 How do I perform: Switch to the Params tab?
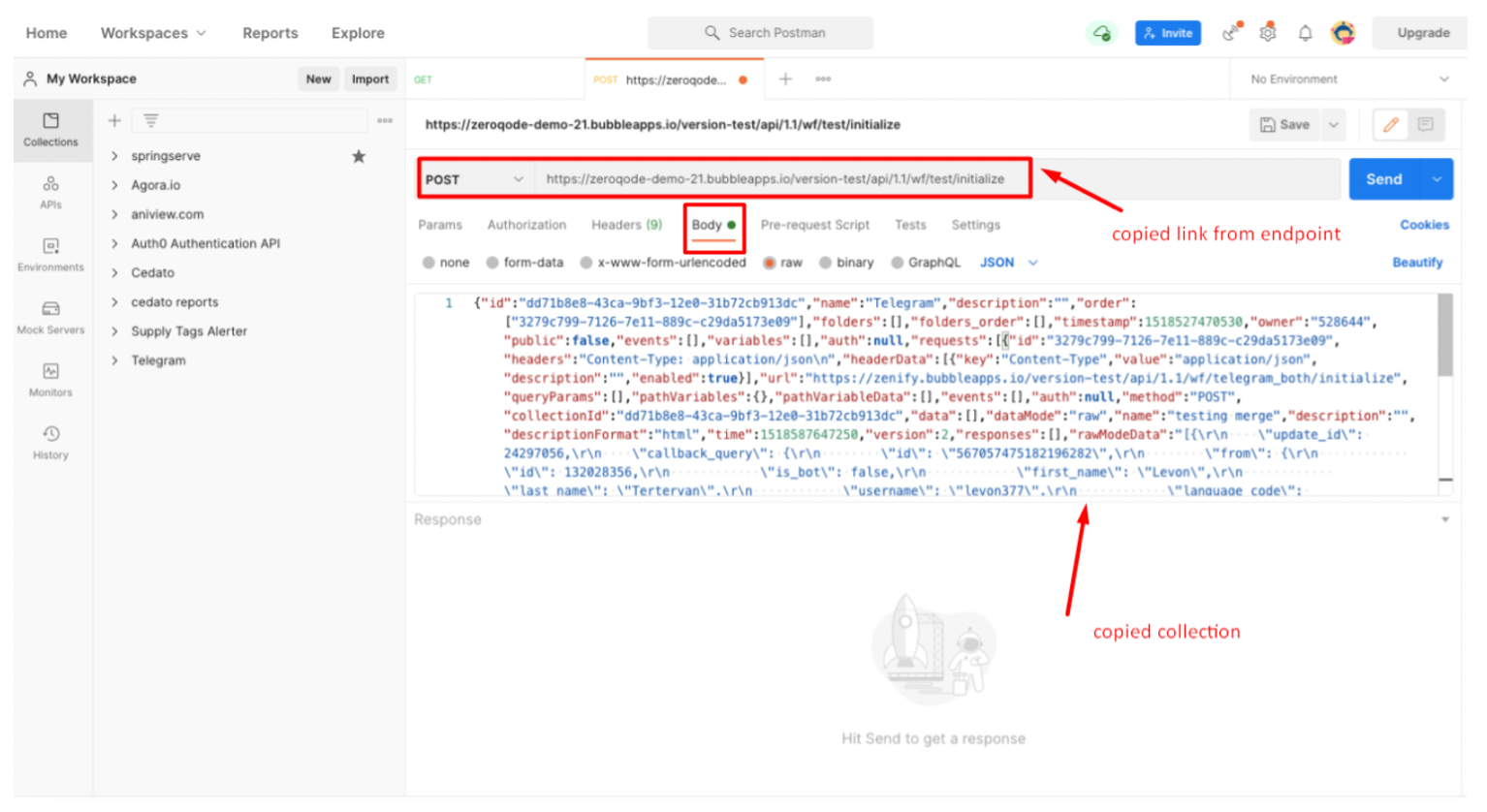pos(440,225)
